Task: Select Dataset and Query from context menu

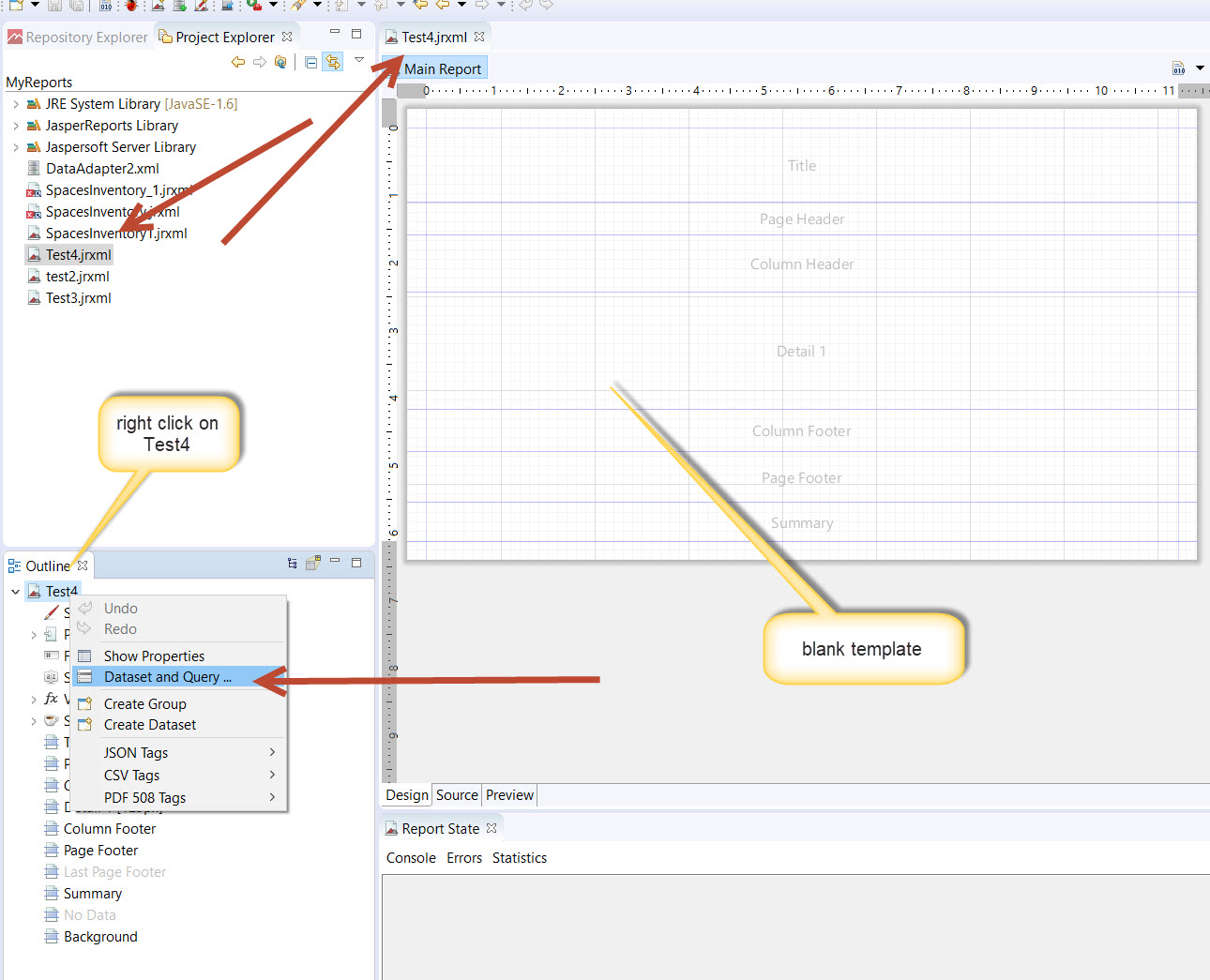Action: point(167,677)
